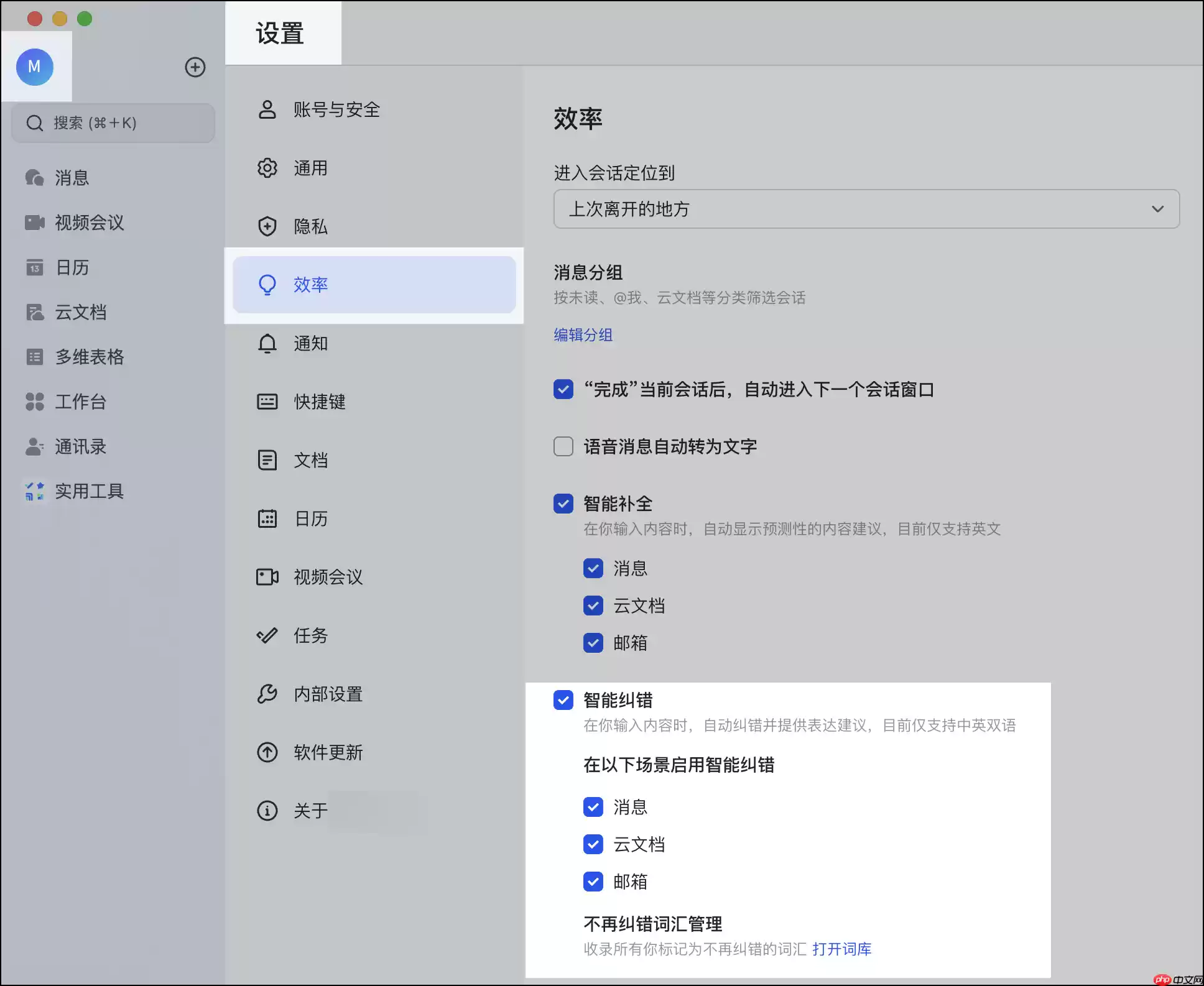Open 实用工具 from the sidebar

tap(89, 491)
